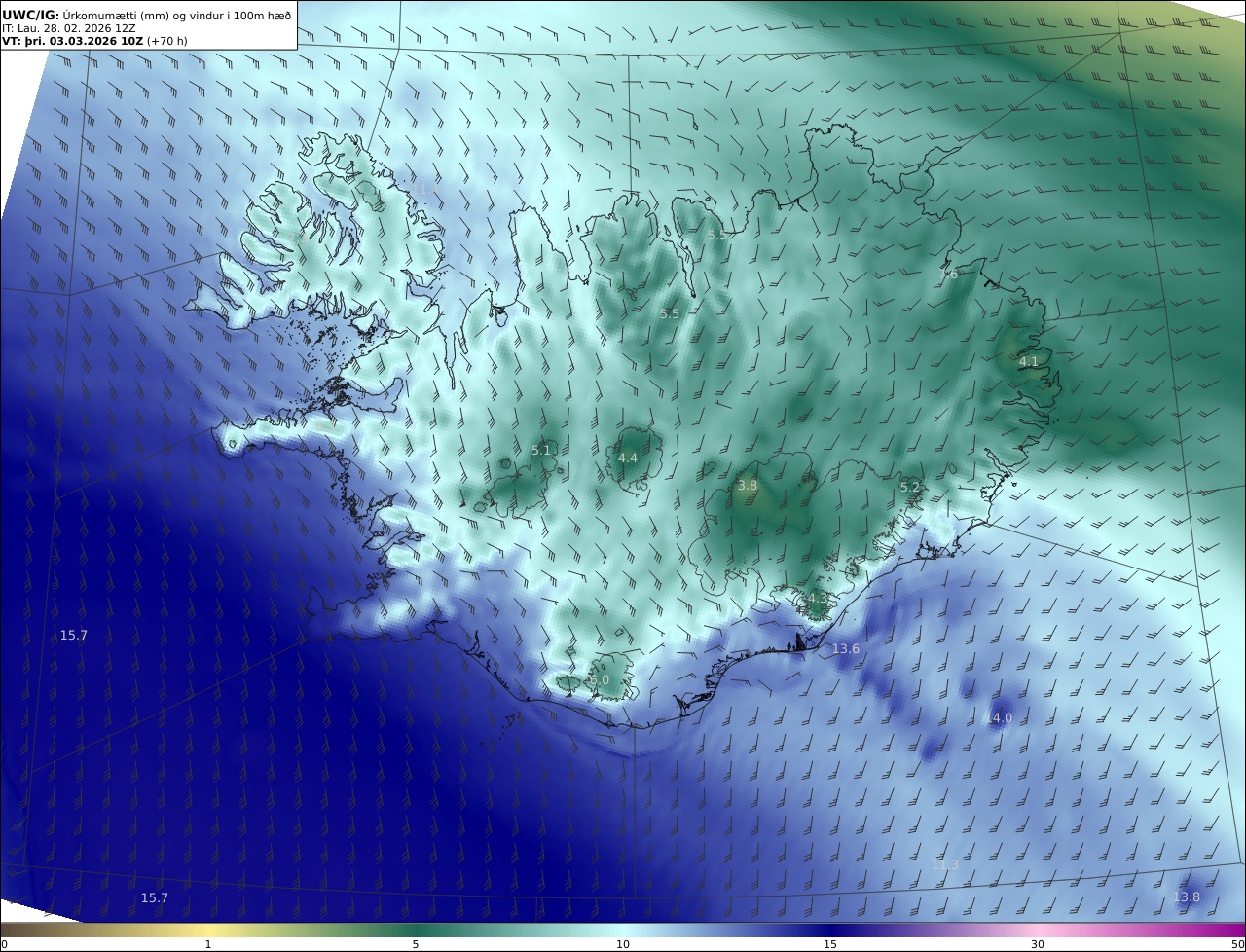Click the 11.3 value on the map
This screenshot has height=952, width=1246.
point(945,865)
